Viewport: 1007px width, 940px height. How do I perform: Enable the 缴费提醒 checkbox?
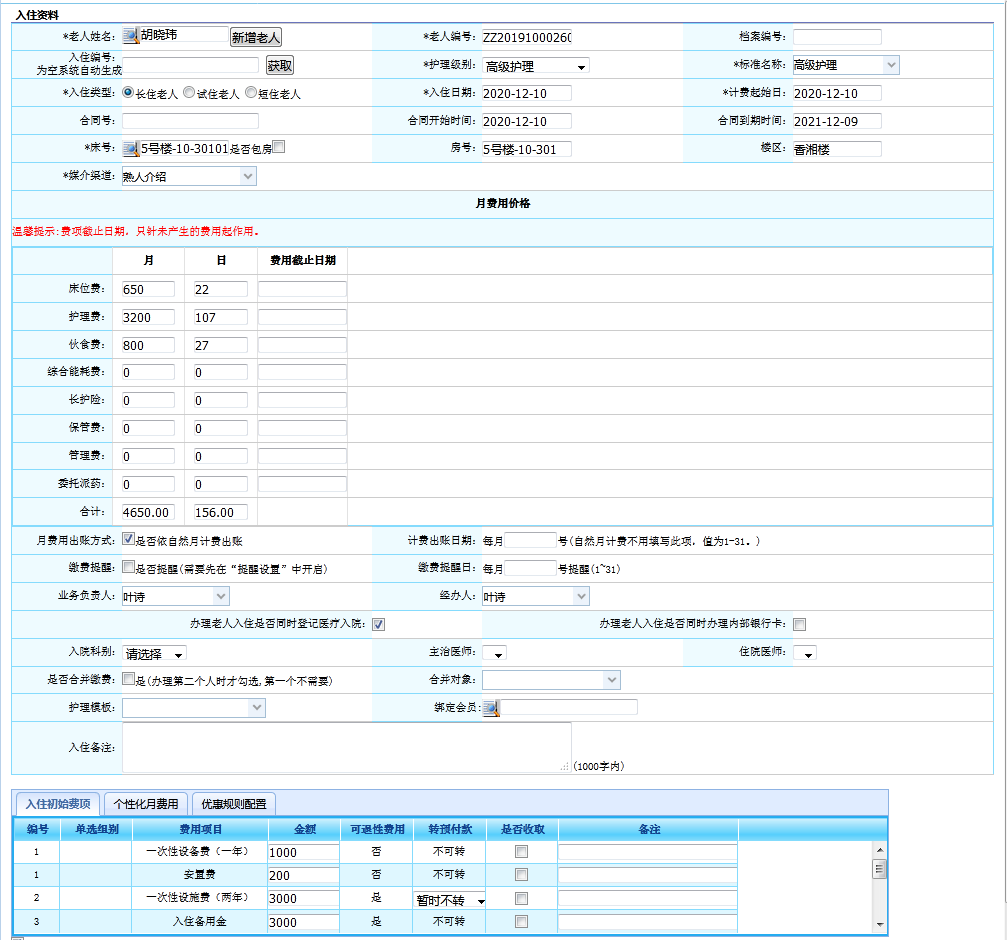point(129,567)
